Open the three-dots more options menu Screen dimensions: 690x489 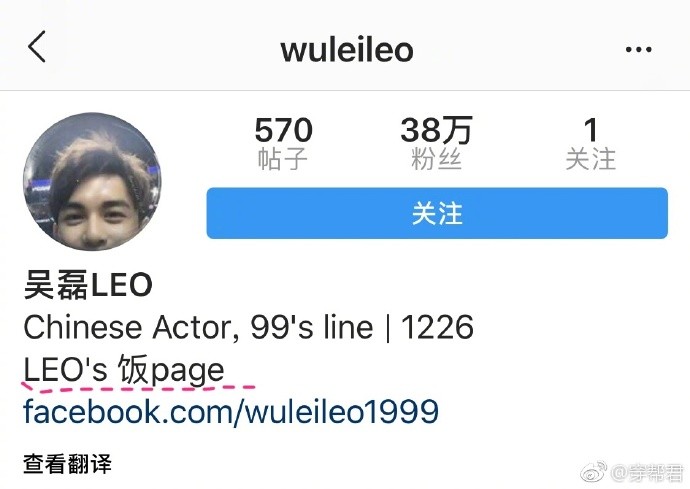[x=639, y=49]
